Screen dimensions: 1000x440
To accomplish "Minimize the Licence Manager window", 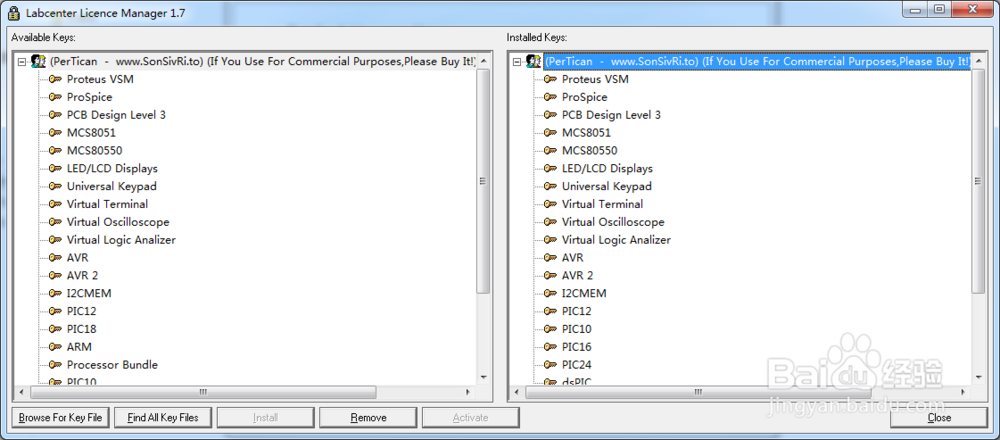I will tap(916, 8).
